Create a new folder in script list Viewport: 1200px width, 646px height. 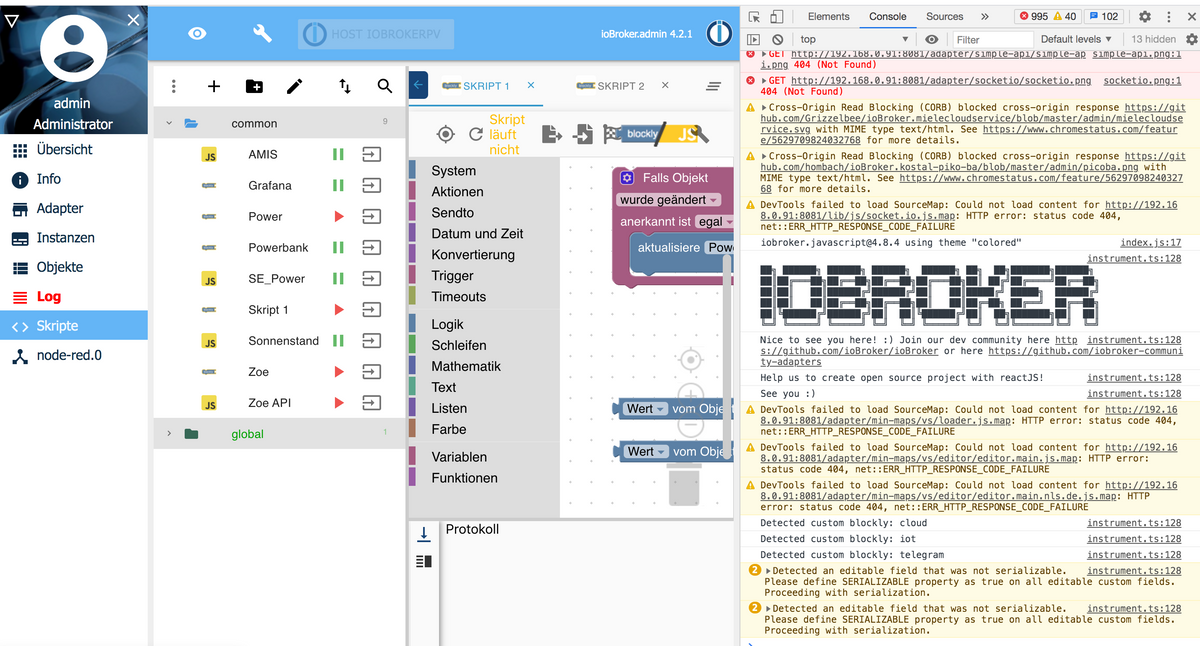(x=254, y=87)
